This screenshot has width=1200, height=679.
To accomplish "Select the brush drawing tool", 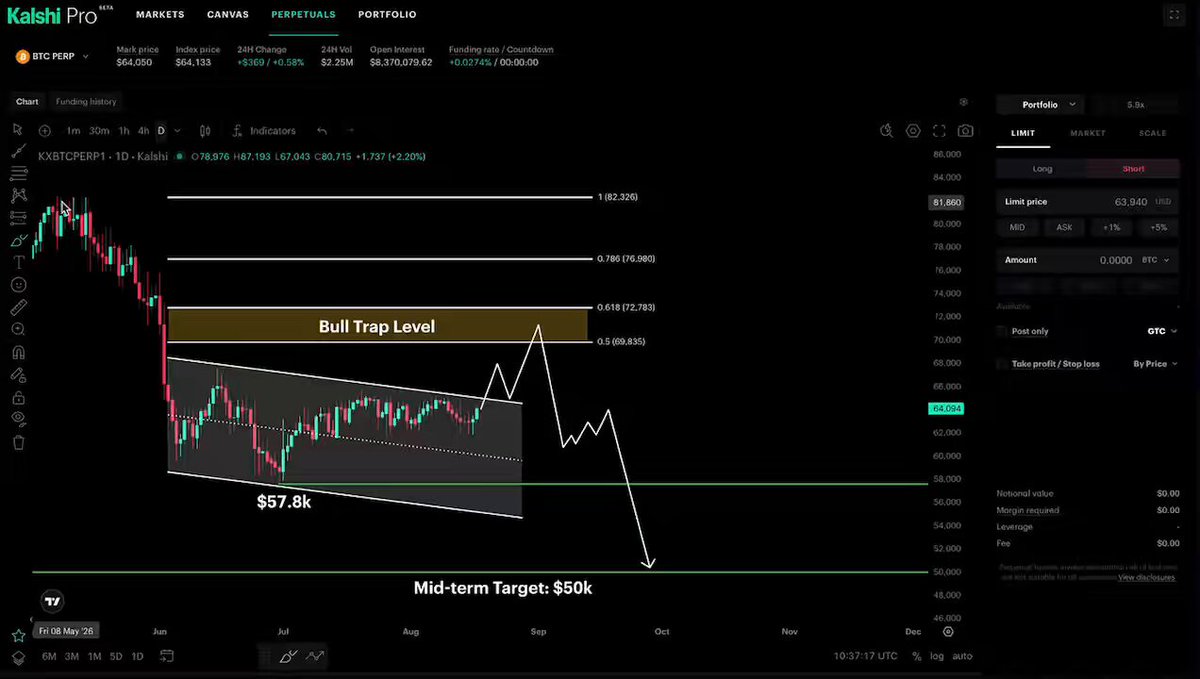I will pyautogui.click(x=18, y=240).
